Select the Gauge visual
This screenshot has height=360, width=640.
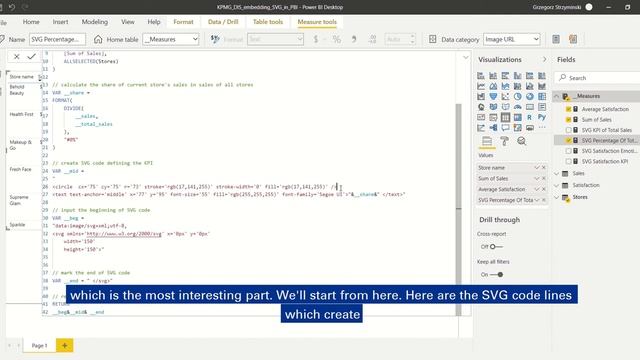coord(518,107)
